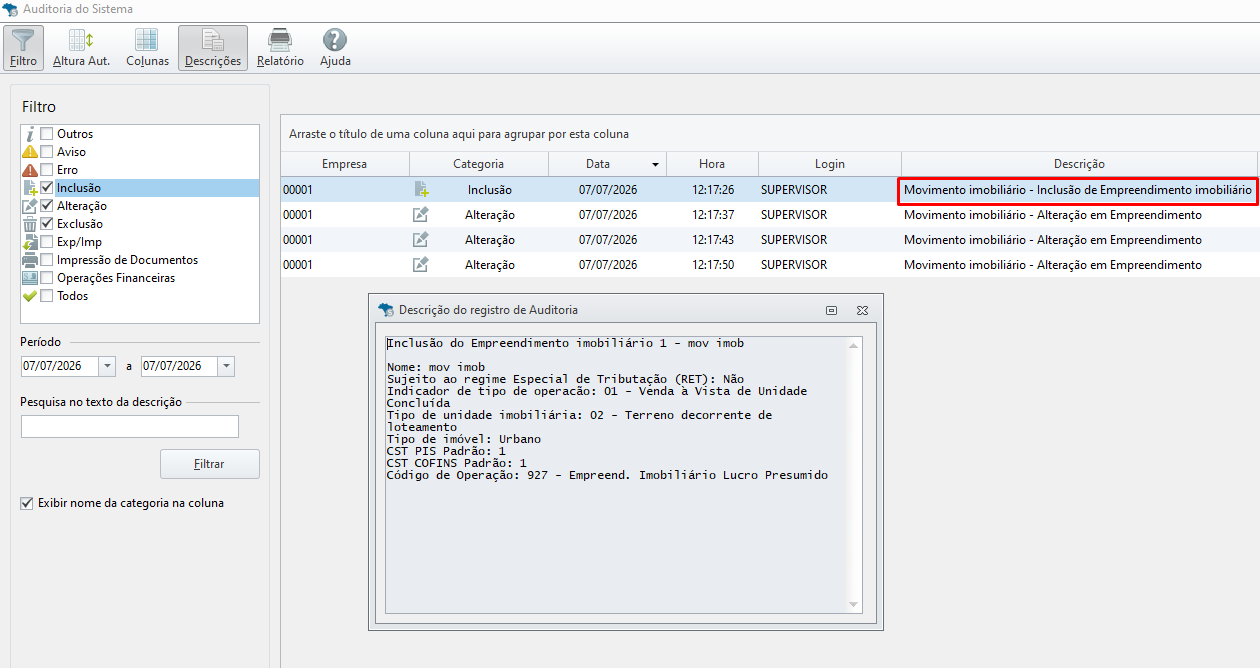Select the 12:17:37 time cell
The image size is (1260, 668).
(x=712, y=214)
